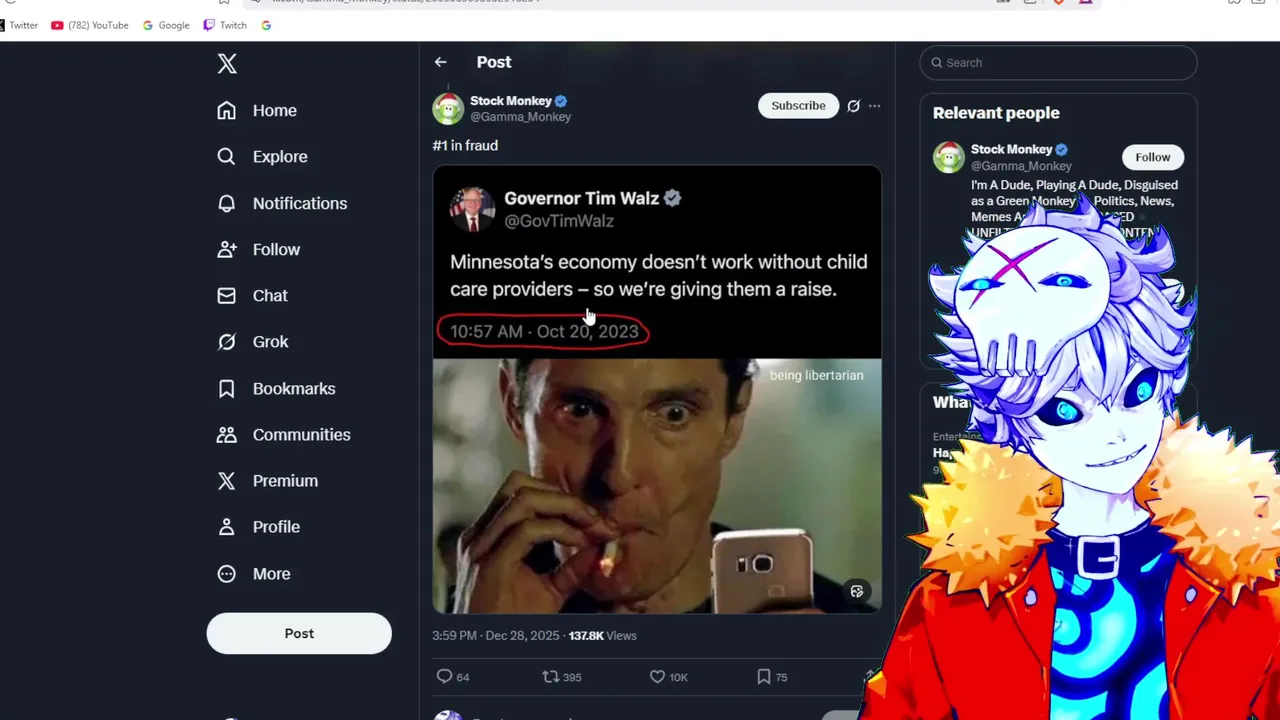Click the Grok slashed-circle icon
Image resolution: width=1280 pixels, height=720 pixels.
point(227,342)
